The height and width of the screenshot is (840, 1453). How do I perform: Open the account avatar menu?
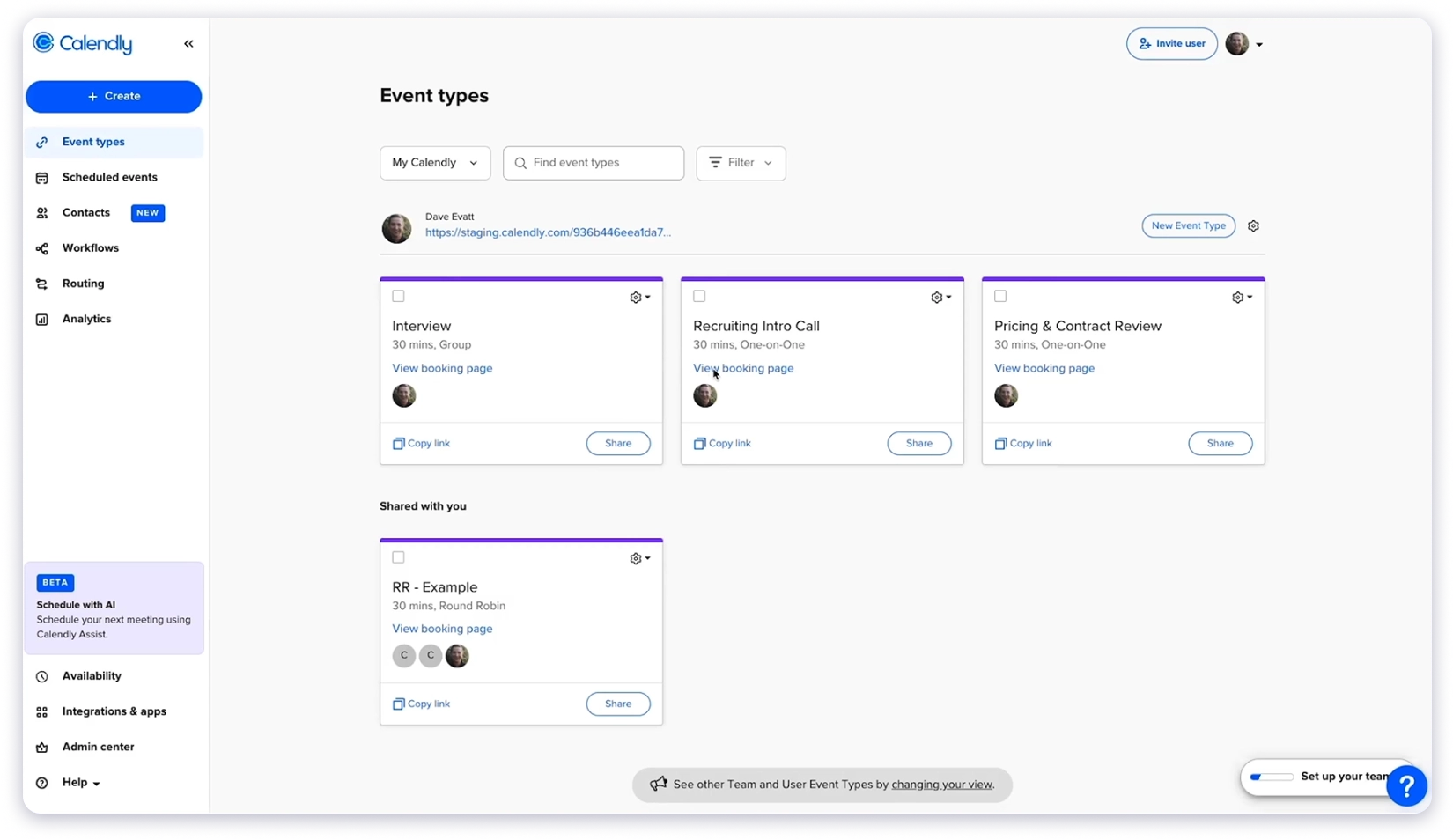click(x=1243, y=43)
